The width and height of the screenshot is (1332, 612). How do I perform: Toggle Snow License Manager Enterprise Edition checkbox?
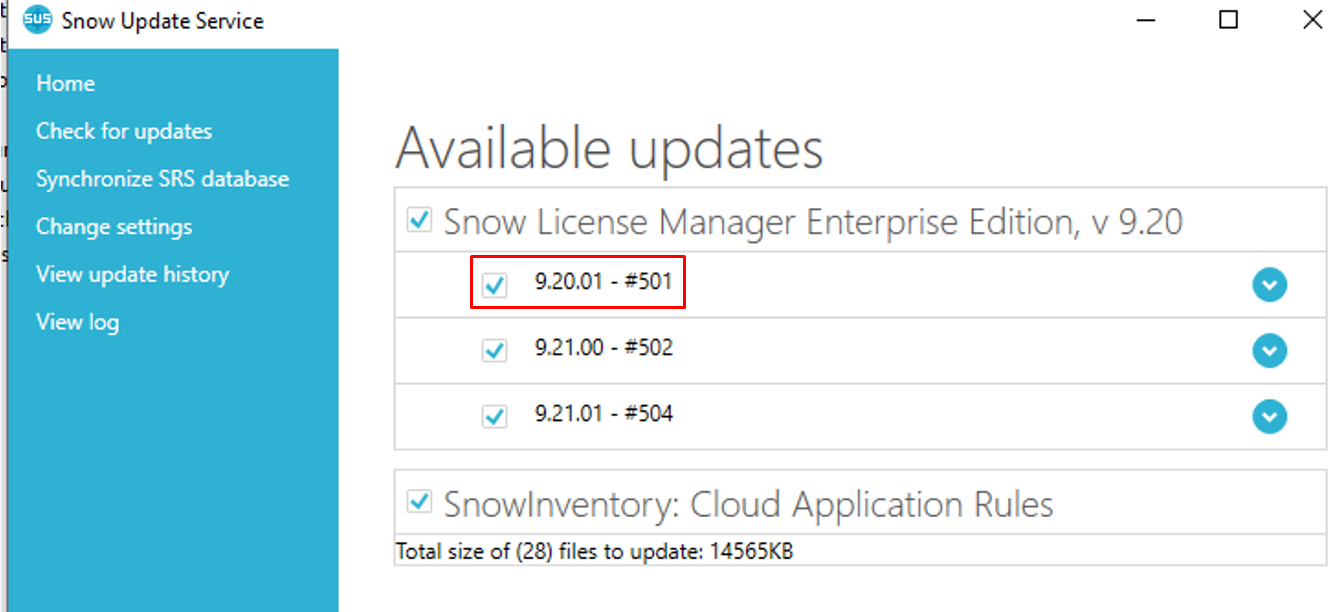(420, 219)
